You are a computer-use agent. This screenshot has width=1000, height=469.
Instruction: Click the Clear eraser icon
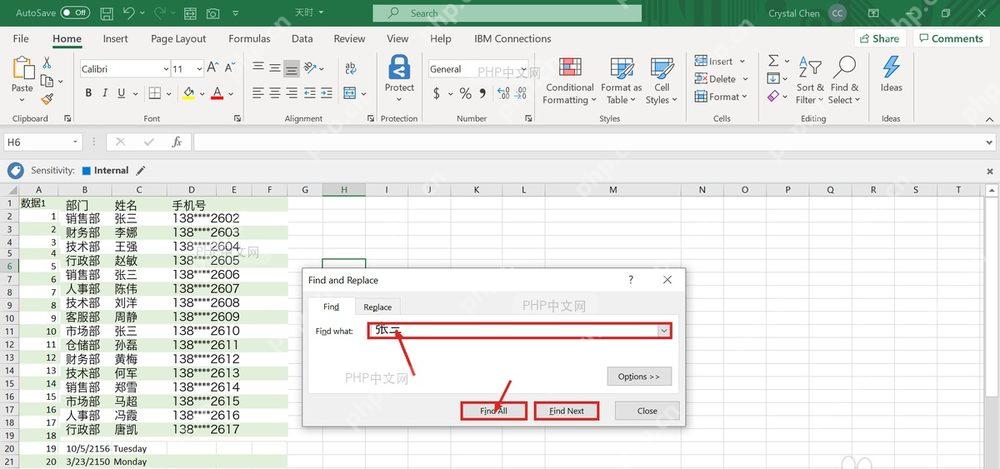point(773,96)
